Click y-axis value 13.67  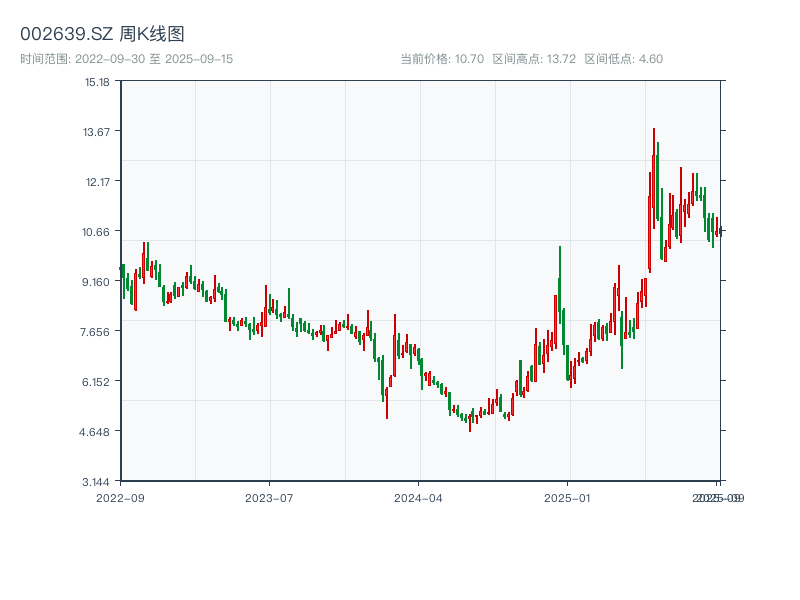(x=96, y=132)
